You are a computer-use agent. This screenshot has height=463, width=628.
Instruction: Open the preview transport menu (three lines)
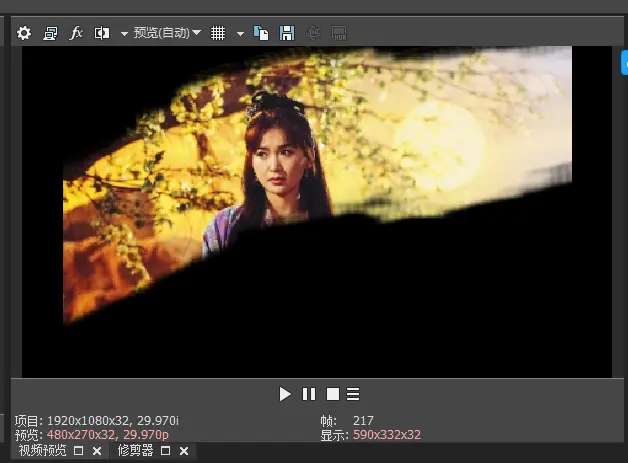pos(353,394)
